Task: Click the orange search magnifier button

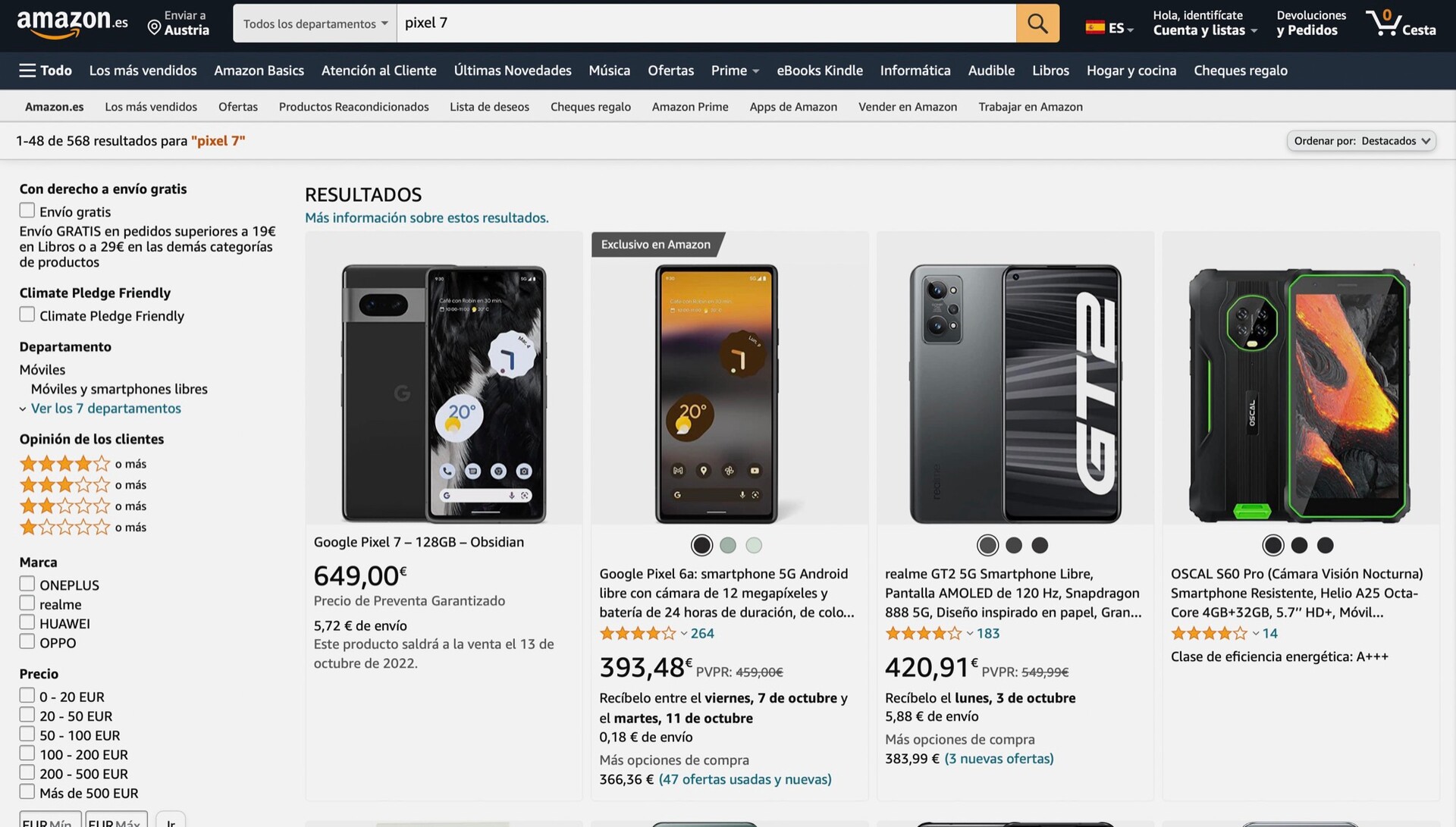Action: click(x=1037, y=23)
